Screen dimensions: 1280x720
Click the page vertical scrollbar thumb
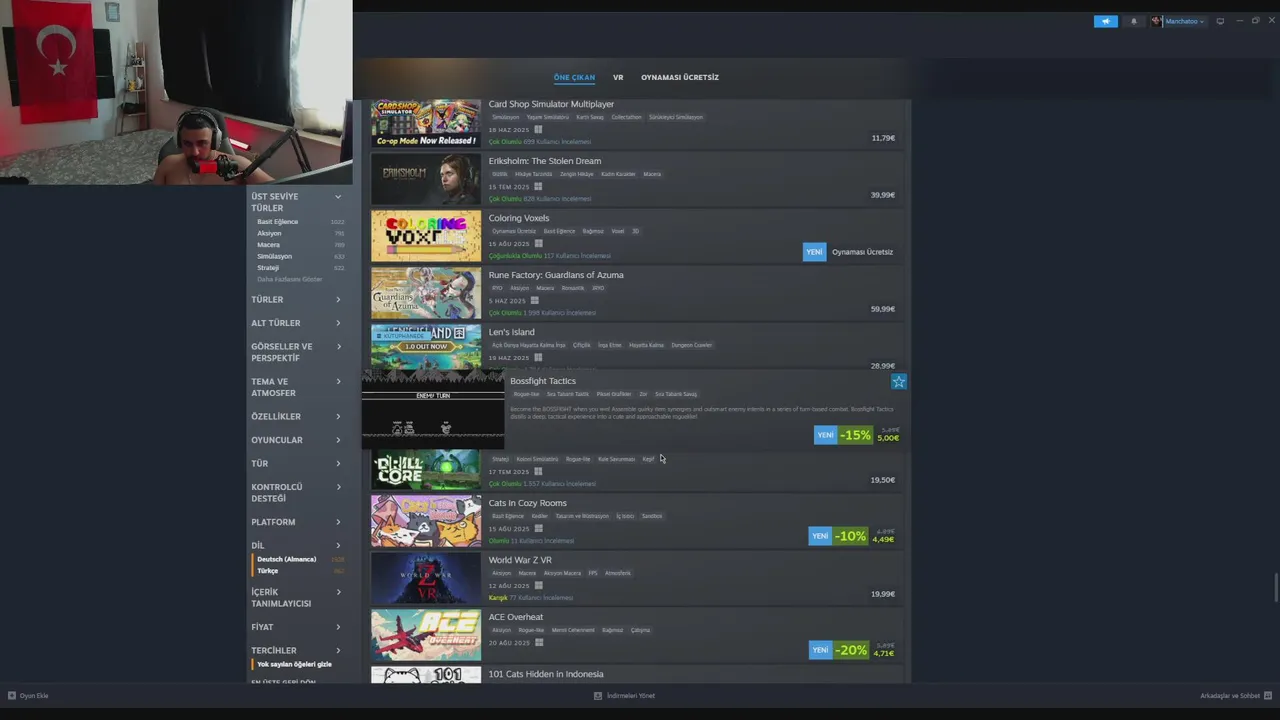(x=1276, y=587)
